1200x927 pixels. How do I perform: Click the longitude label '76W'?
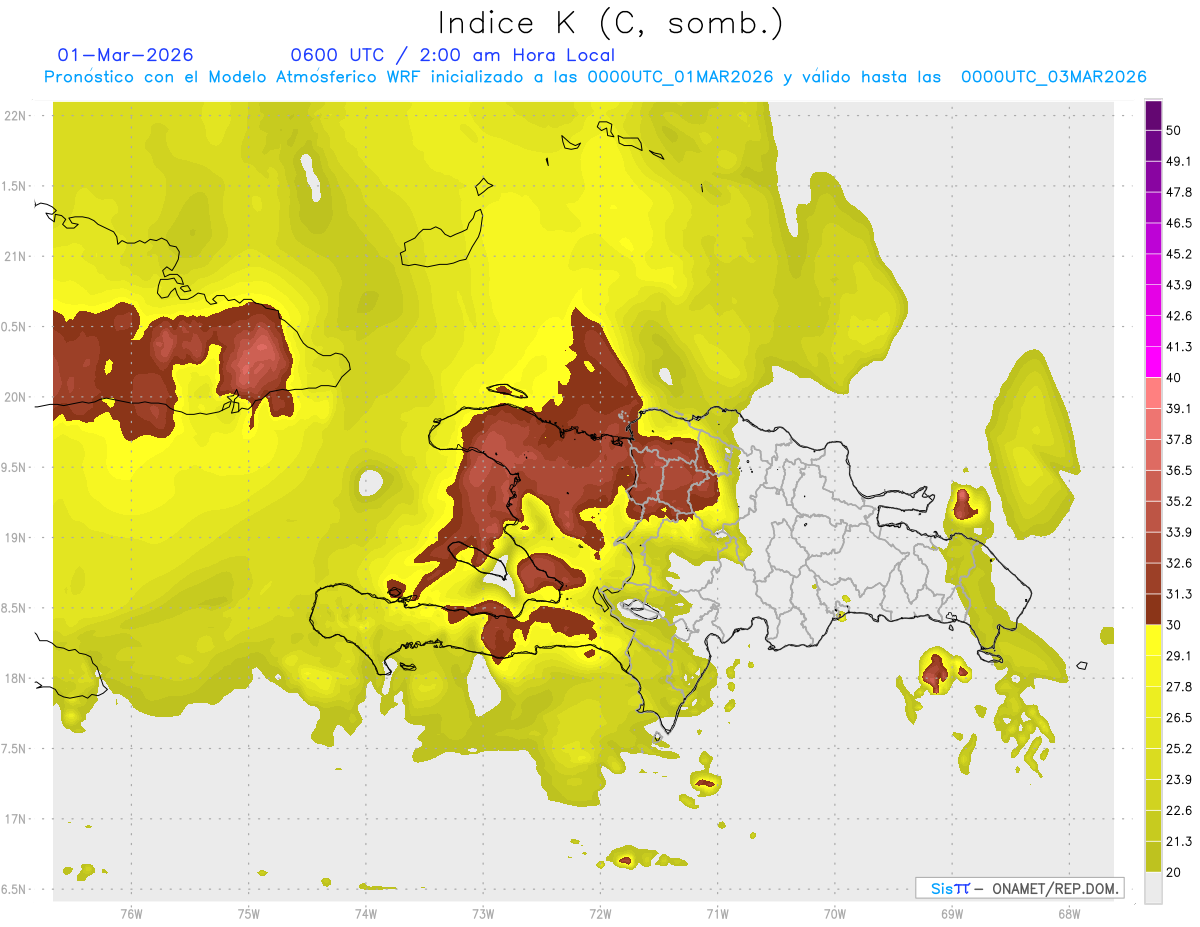pyautogui.click(x=131, y=914)
